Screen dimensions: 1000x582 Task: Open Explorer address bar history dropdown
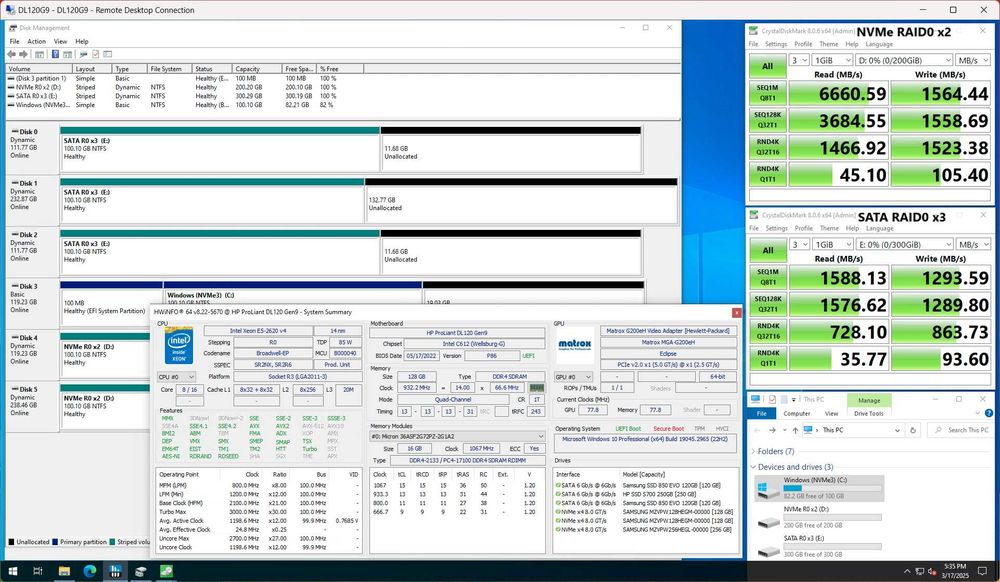(897, 430)
